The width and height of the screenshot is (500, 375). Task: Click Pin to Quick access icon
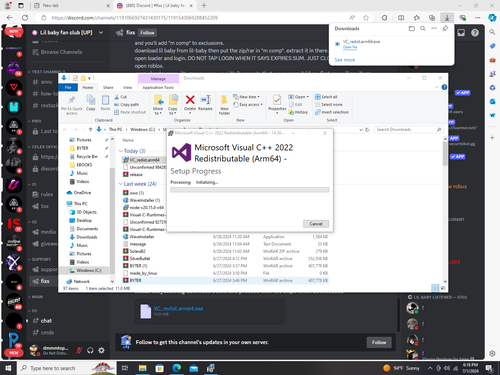(71, 100)
